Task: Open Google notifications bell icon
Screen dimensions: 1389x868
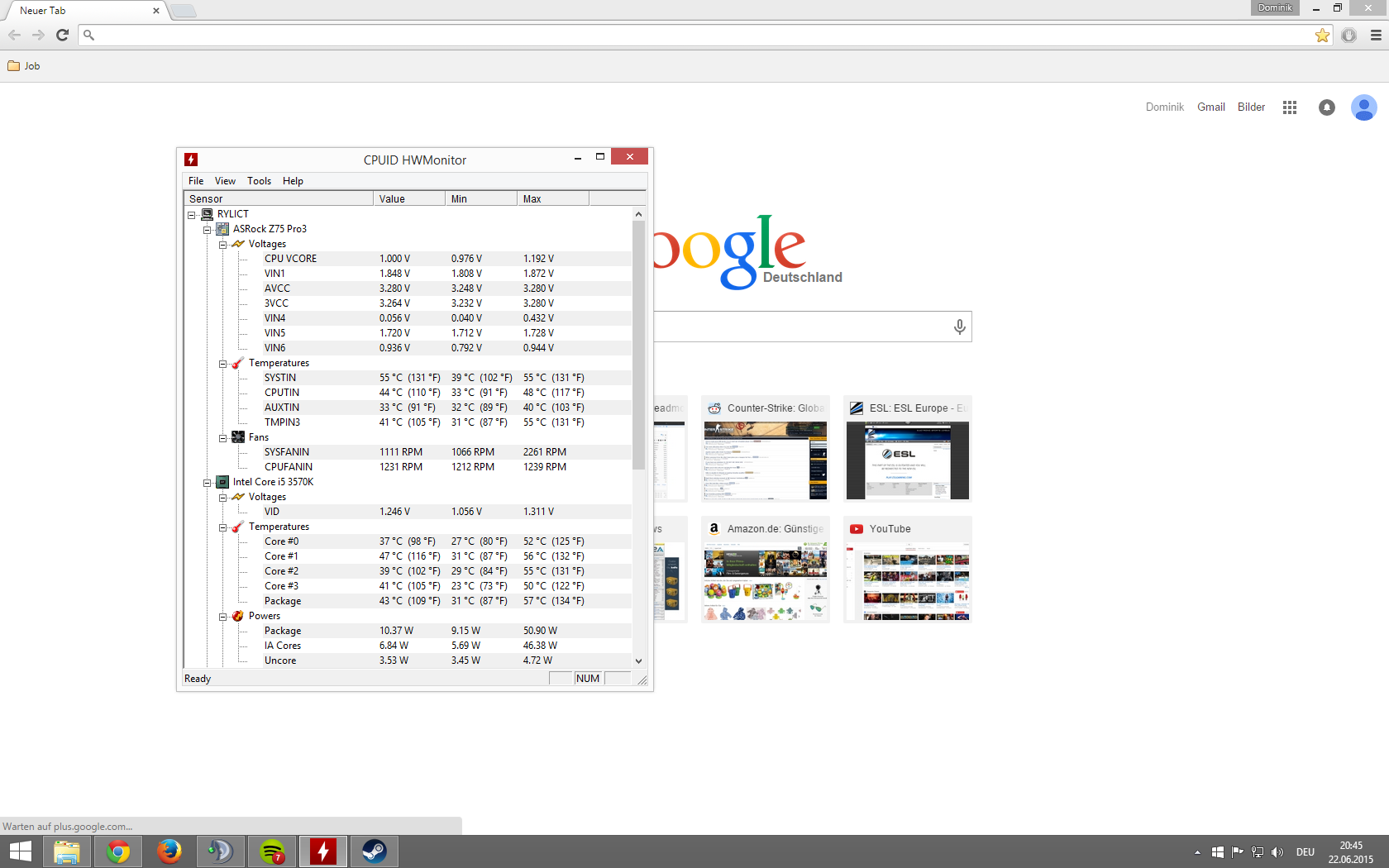Action: tap(1326, 107)
